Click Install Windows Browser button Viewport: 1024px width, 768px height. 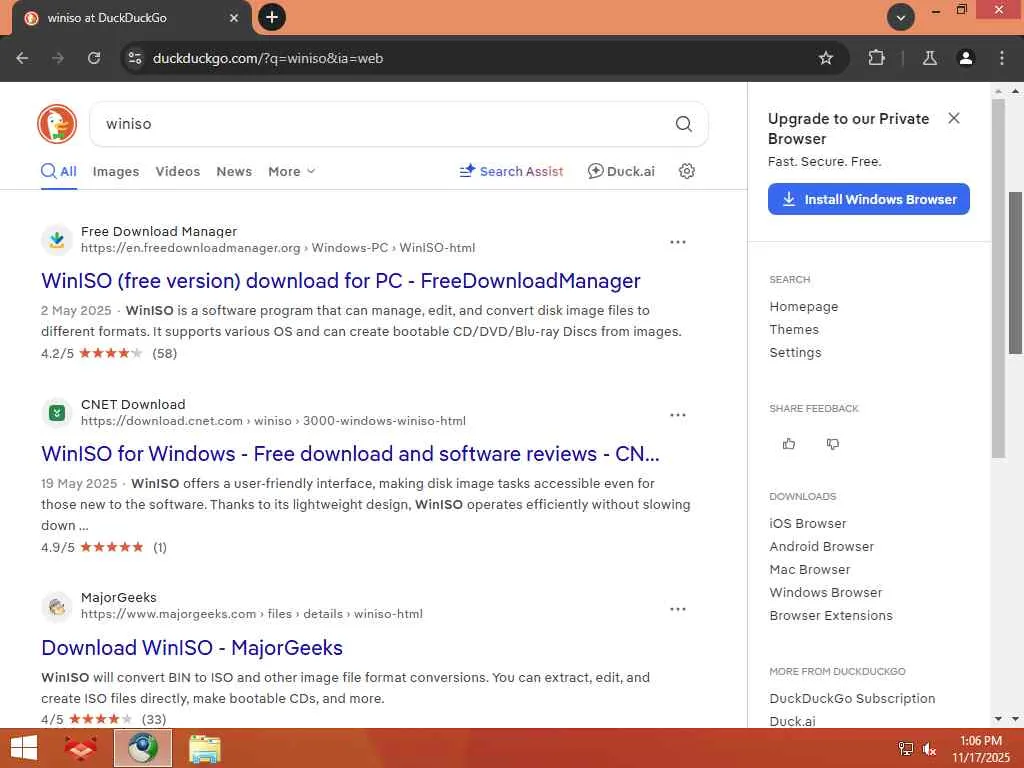[869, 199]
